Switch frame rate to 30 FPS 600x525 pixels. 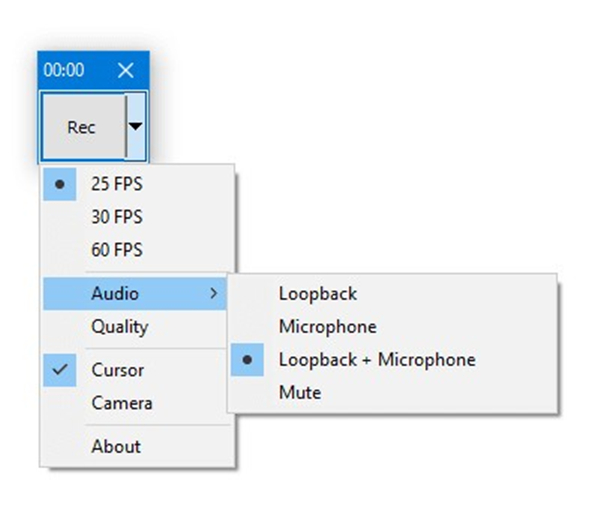click(x=117, y=217)
